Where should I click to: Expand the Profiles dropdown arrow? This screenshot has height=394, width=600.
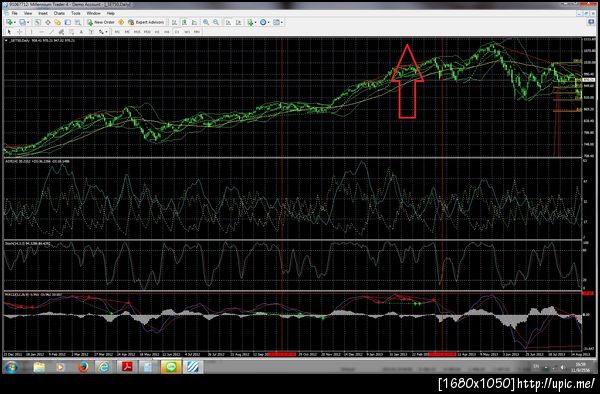click(28, 22)
